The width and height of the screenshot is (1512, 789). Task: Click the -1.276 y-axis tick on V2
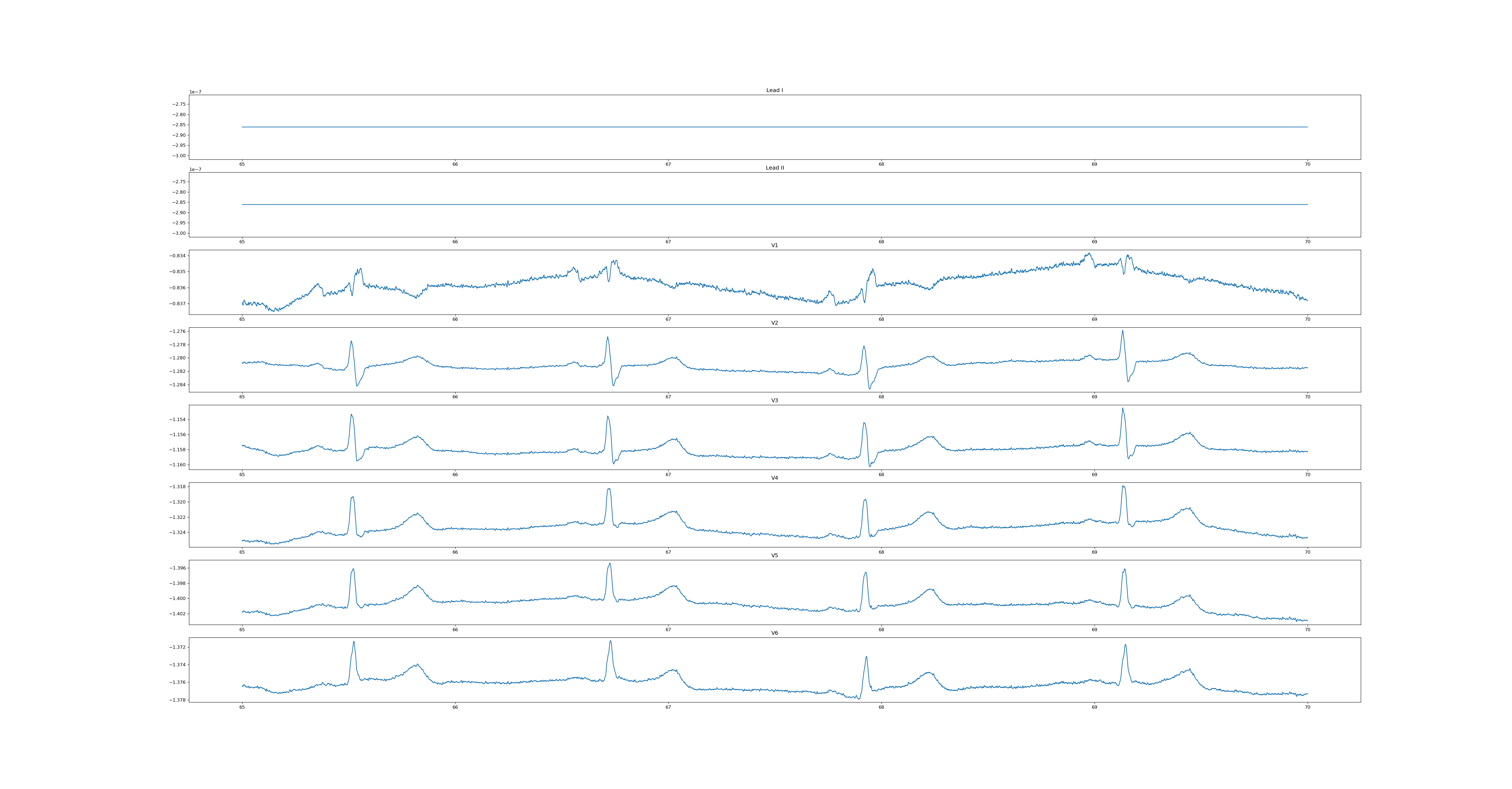178,332
